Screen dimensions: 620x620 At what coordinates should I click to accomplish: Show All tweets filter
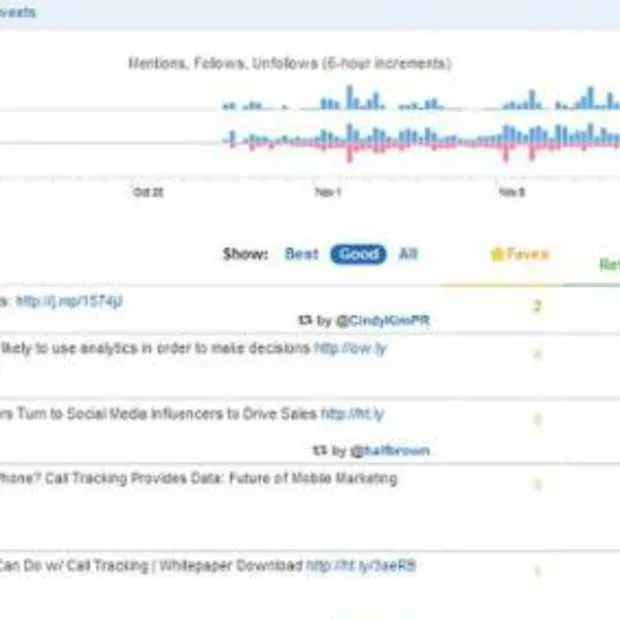pos(408,254)
